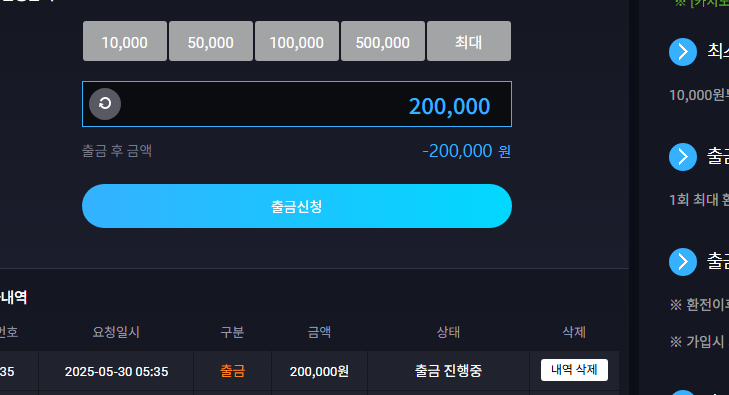Choose the 500,000 preset amount
The image size is (729, 395).
383,41
